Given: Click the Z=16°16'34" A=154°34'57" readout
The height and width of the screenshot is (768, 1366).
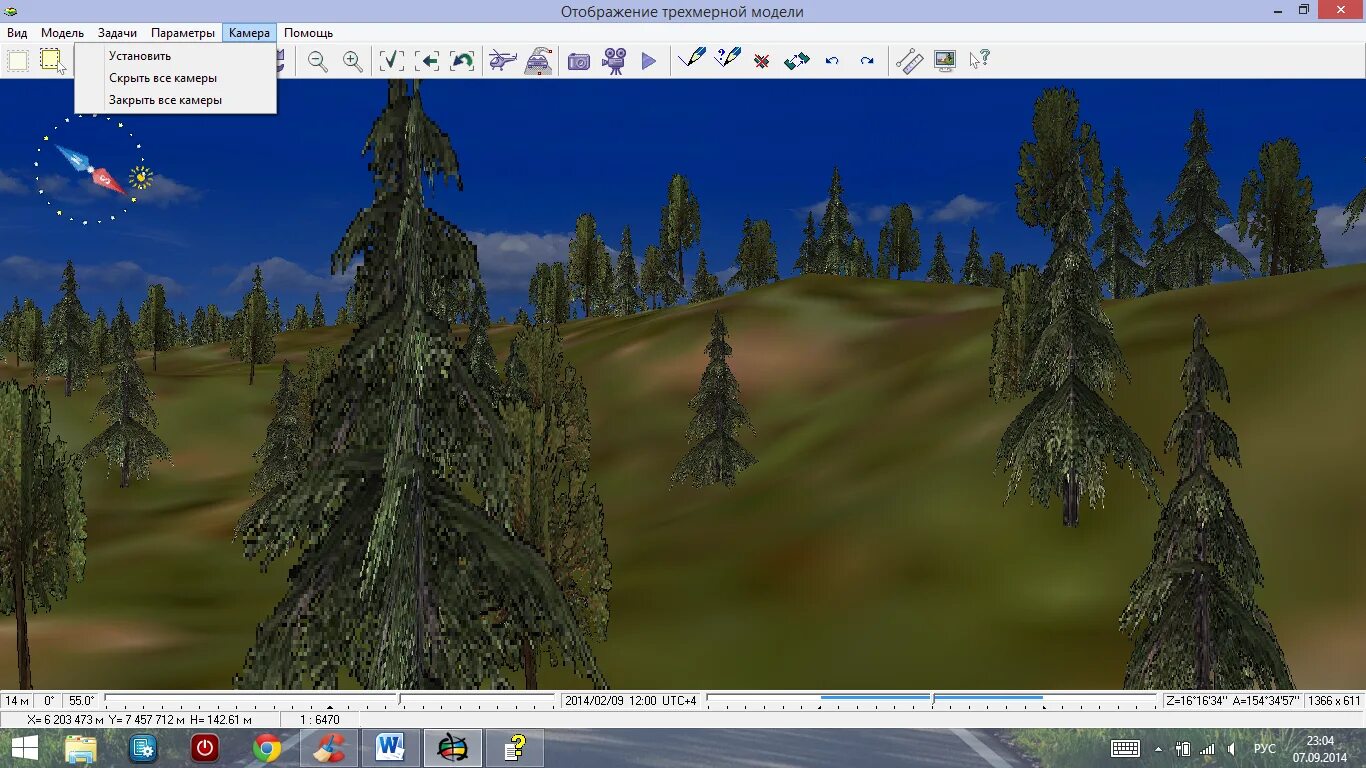Looking at the screenshot, I should (1232, 701).
